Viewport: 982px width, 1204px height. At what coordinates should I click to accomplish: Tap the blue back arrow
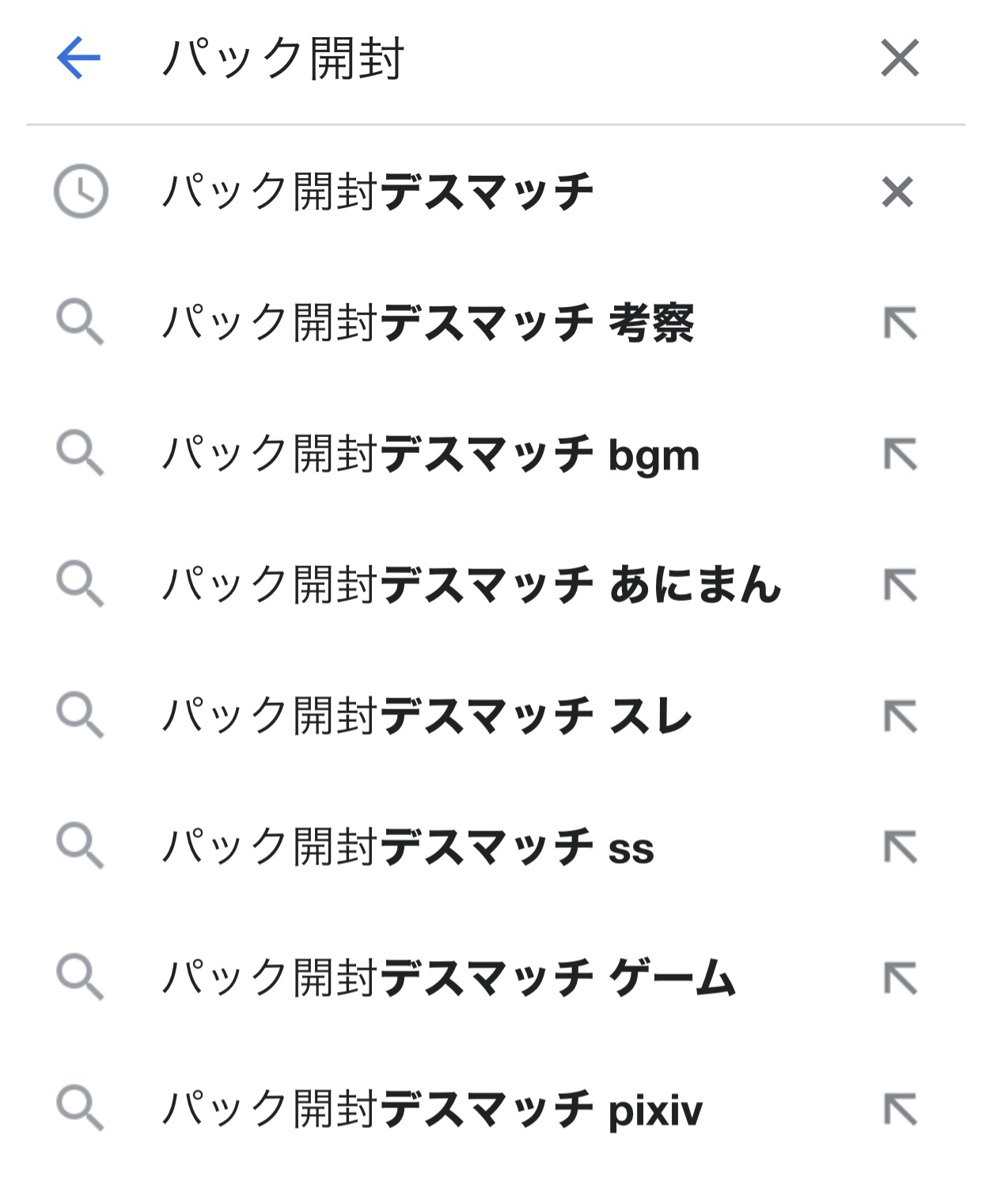coord(79,58)
